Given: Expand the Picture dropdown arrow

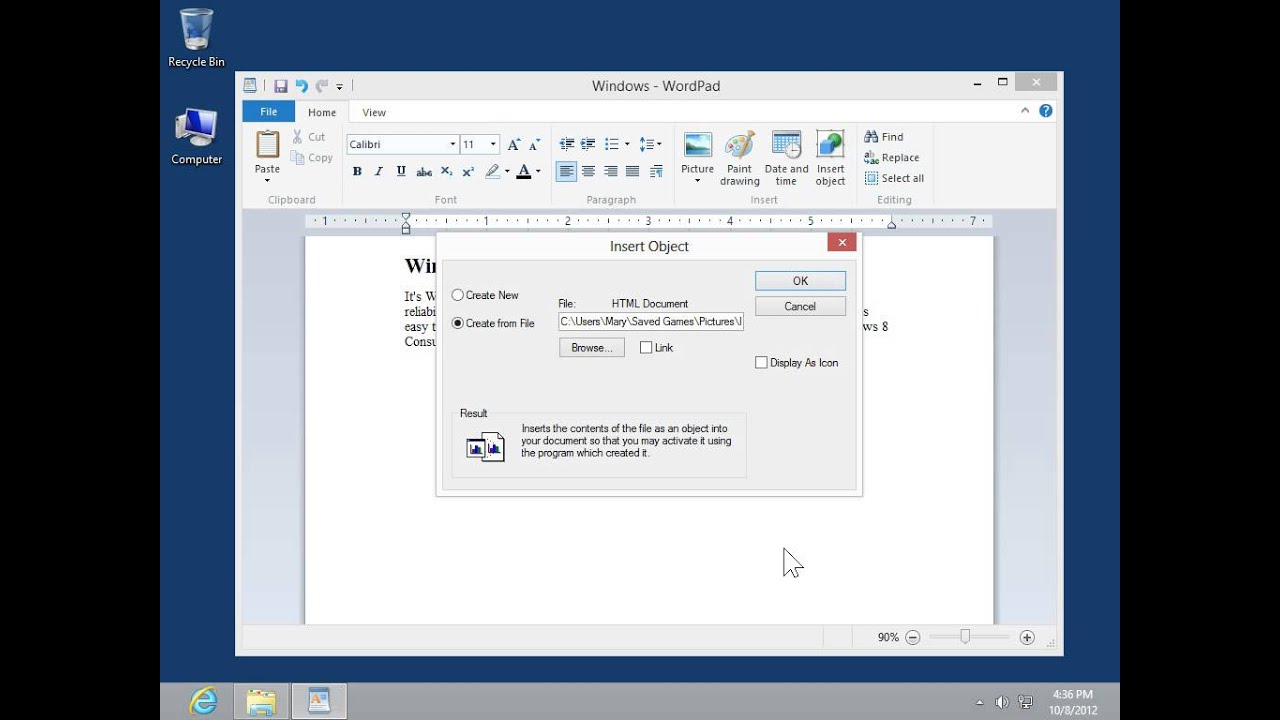Looking at the screenshot, I should pos(697,181).
